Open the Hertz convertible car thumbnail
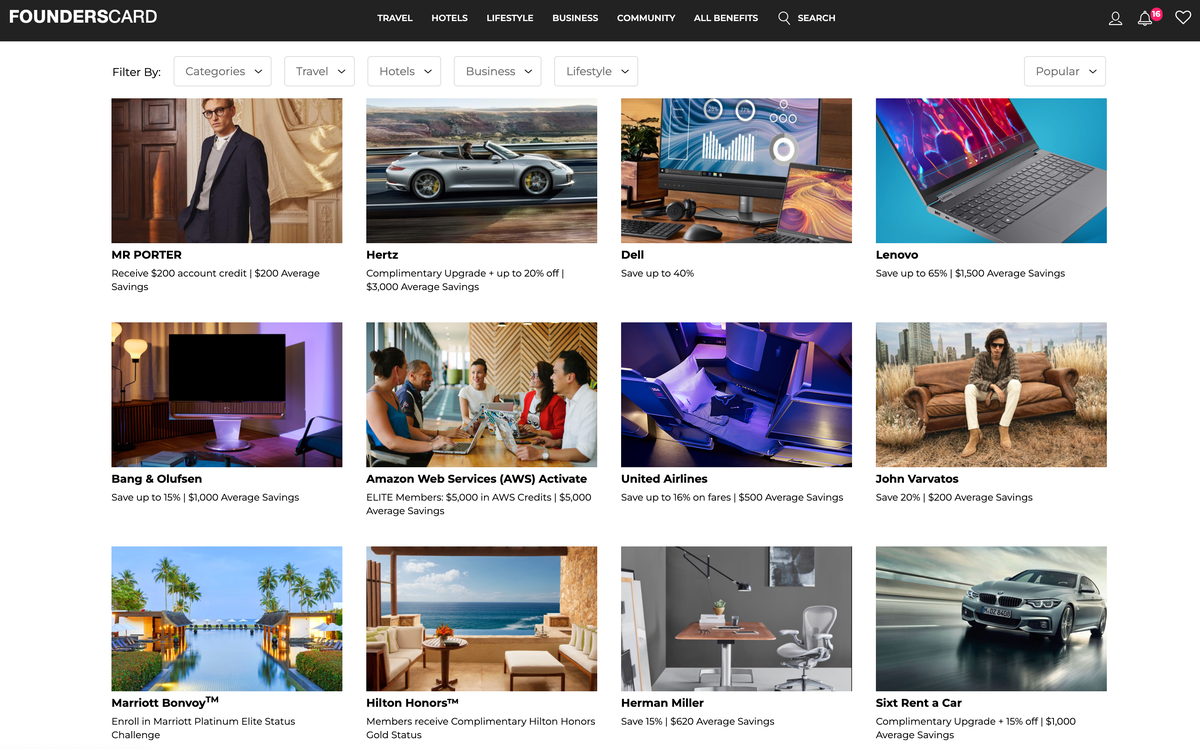This screenshot has height=749, width=1200. 481,170
